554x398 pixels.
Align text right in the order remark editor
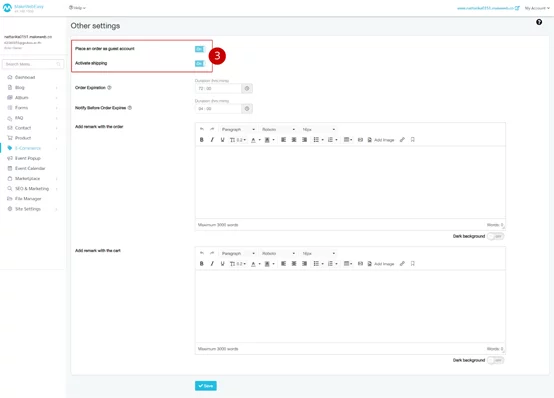coord(304,140)
